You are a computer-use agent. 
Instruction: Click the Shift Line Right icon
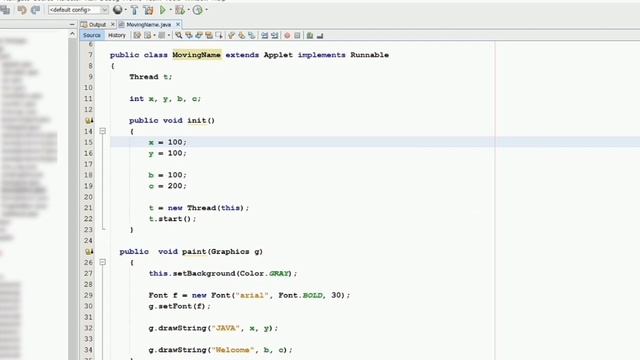pos(275,36)
